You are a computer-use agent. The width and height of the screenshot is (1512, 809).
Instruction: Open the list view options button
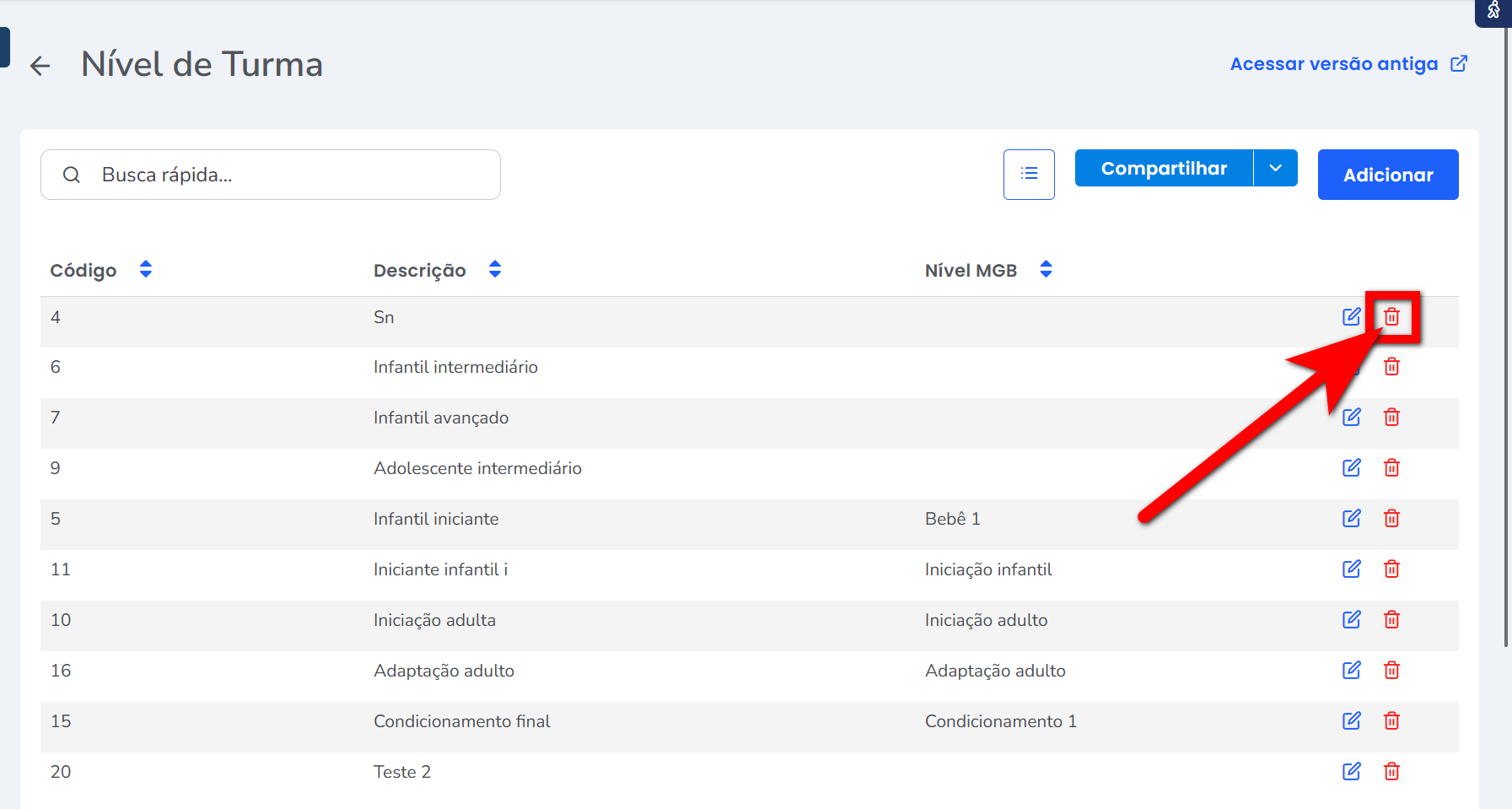pyautogui.click(x=1029, y=175)
